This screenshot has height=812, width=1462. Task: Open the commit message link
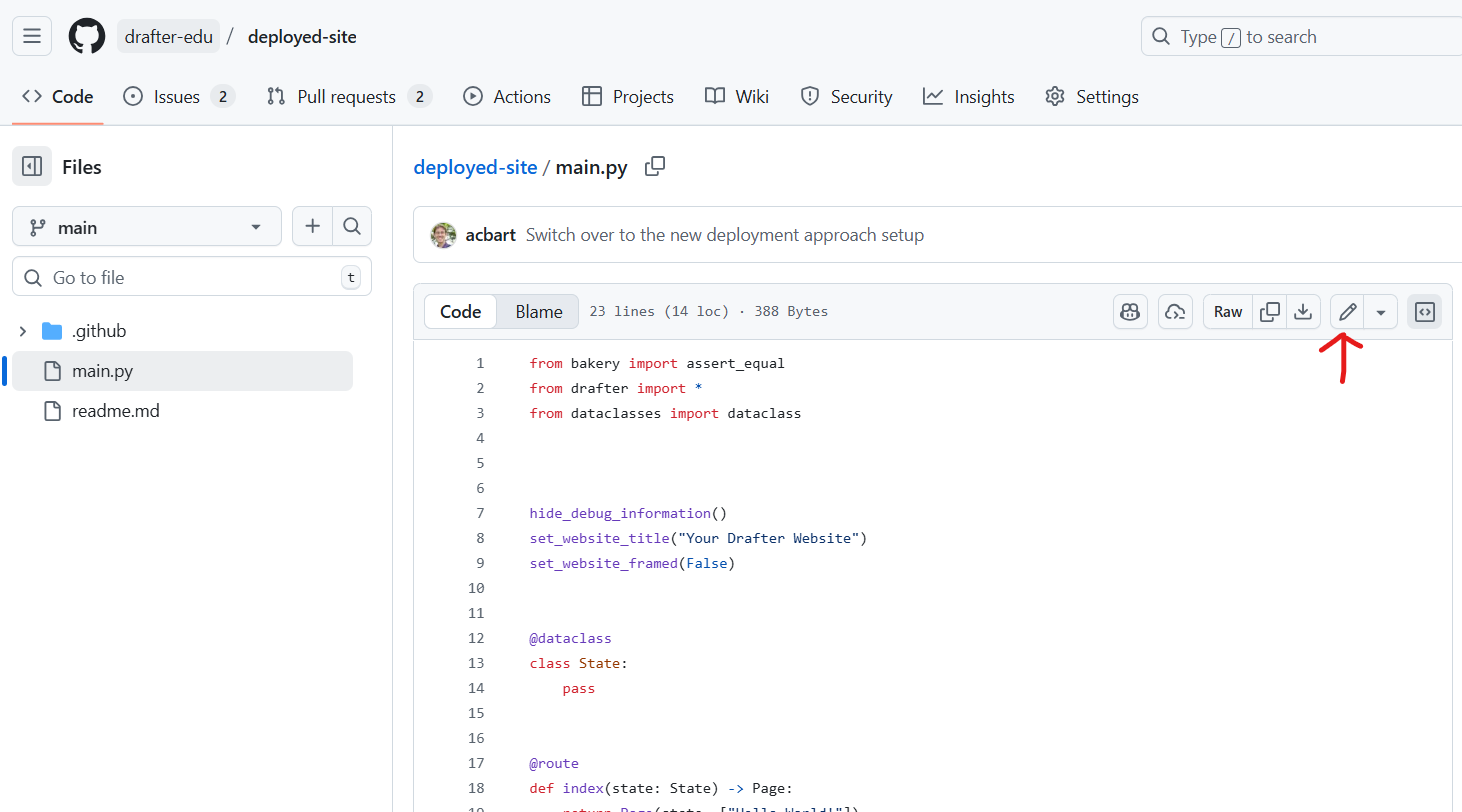pos(725,235)
